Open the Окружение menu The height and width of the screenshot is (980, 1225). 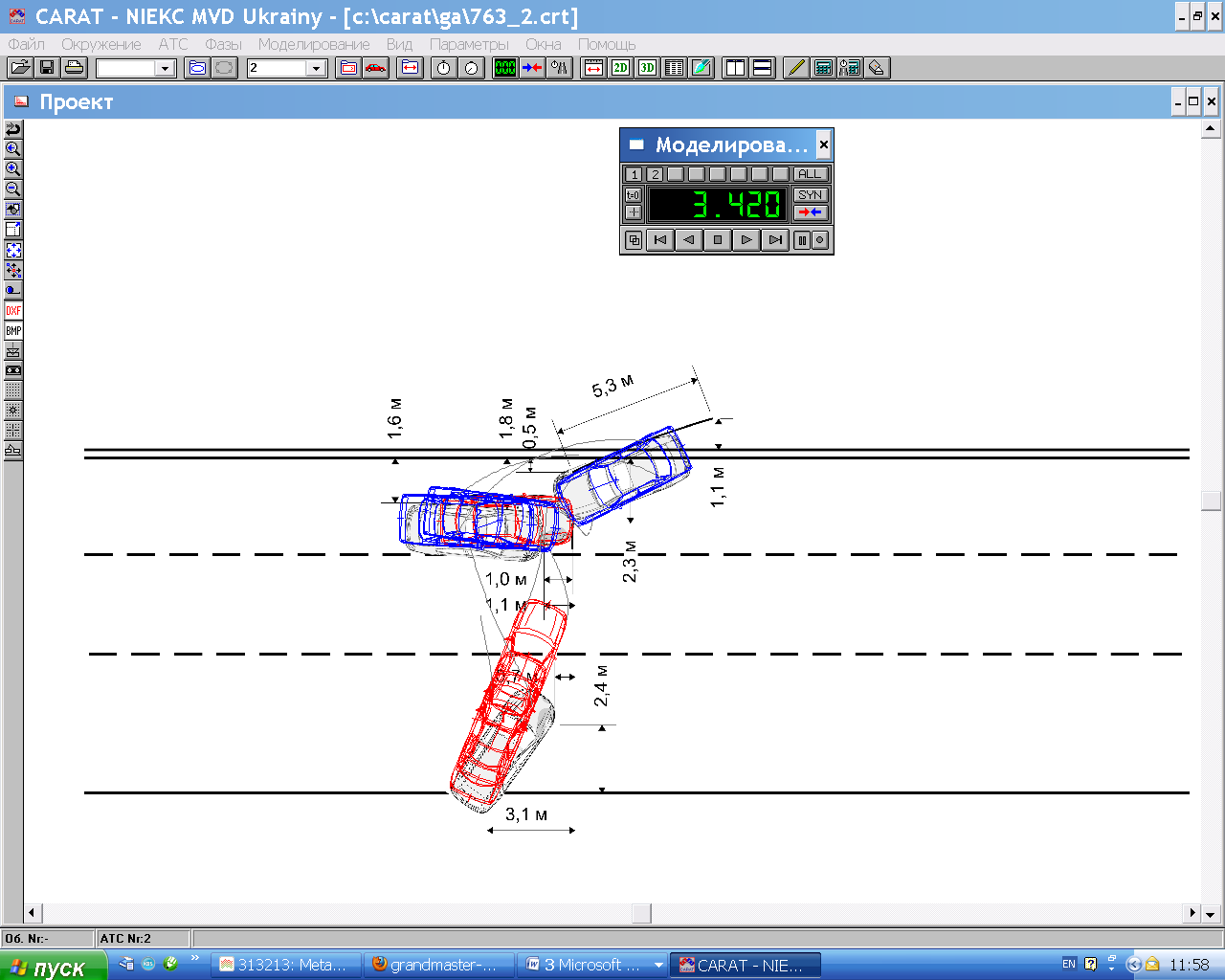[101, 44]
